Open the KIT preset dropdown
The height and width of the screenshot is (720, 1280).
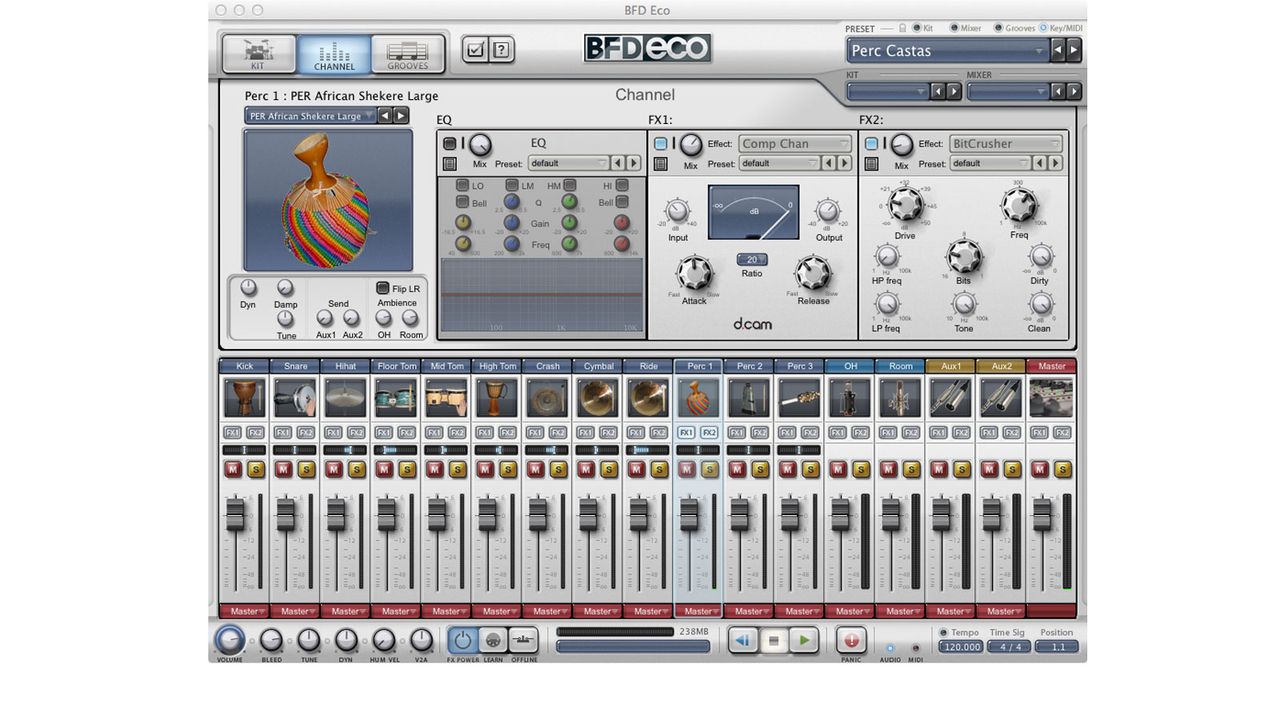point(888,91)
